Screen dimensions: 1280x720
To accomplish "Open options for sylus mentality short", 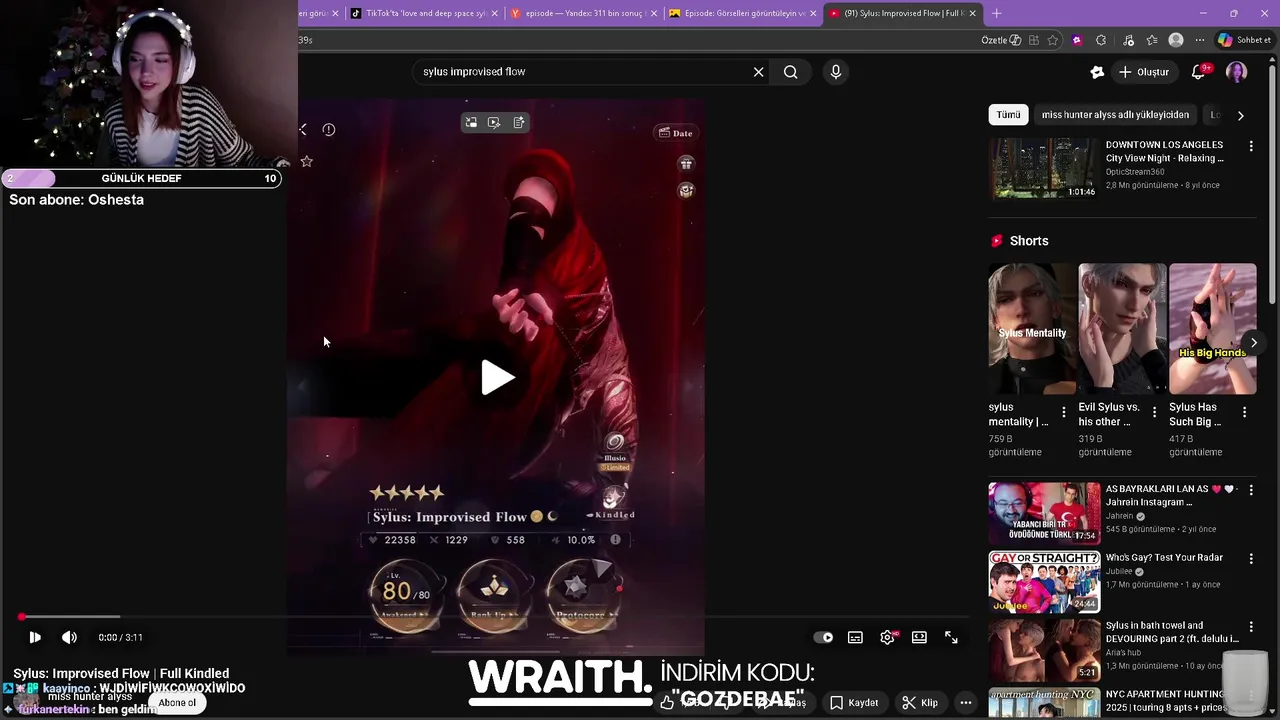I will 1063,412.
